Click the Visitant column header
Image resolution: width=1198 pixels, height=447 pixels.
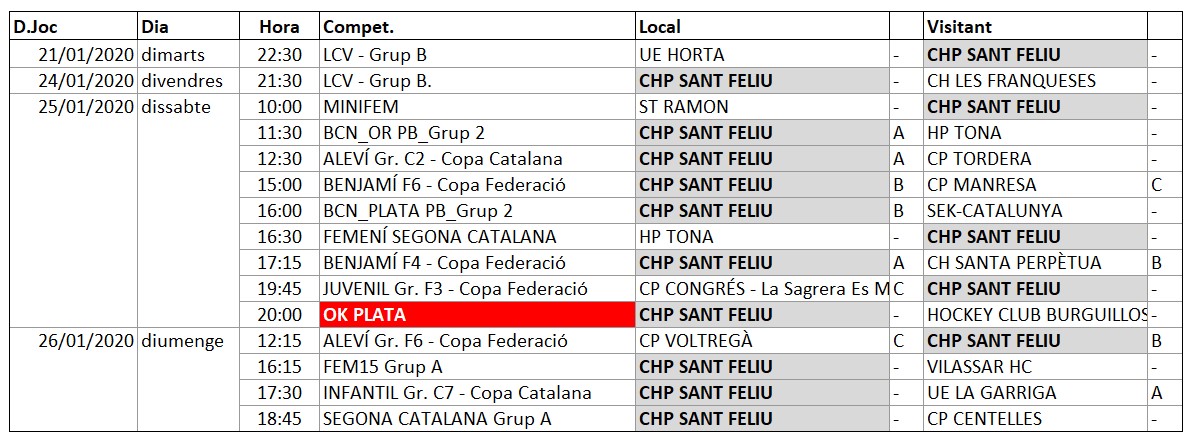pyautogui.click(x=1035, y=28)
